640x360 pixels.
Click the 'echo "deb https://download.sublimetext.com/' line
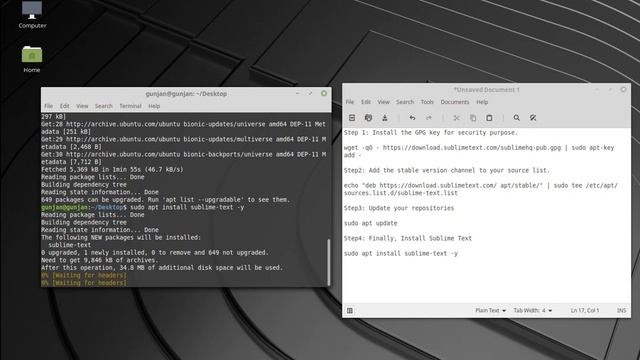tap(480, 185)
